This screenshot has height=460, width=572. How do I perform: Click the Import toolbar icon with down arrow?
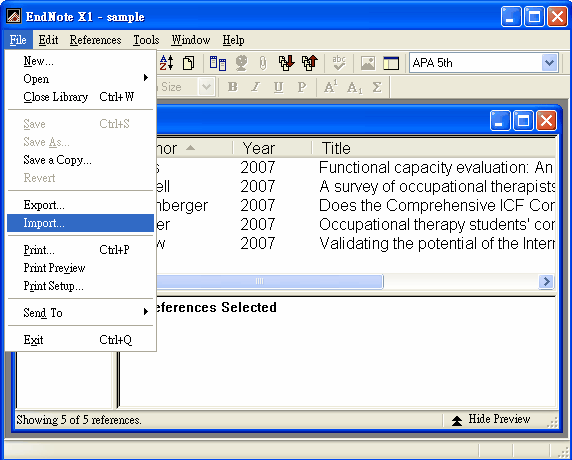coord(286,63)
